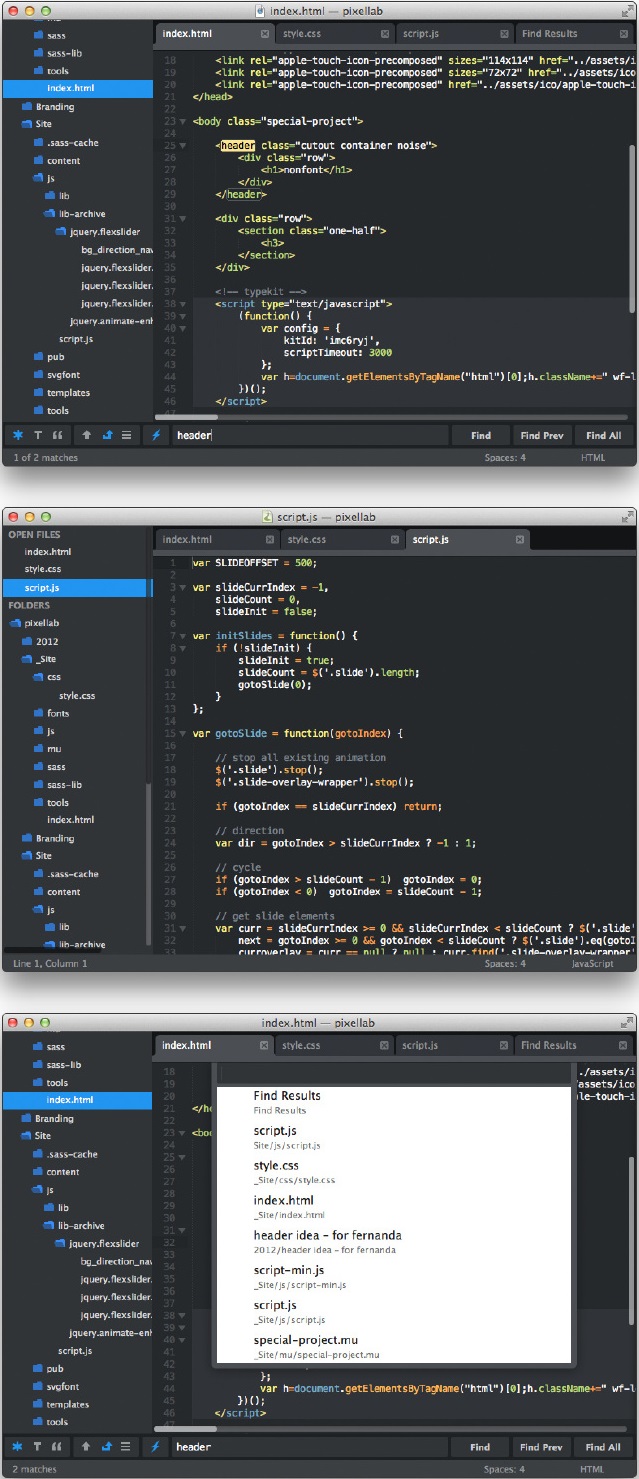This screenshot has height=1479, width=639.
Task: Click in-selection lines icon in '1 of 2 matches' window
Action: (x=126, y=435)
